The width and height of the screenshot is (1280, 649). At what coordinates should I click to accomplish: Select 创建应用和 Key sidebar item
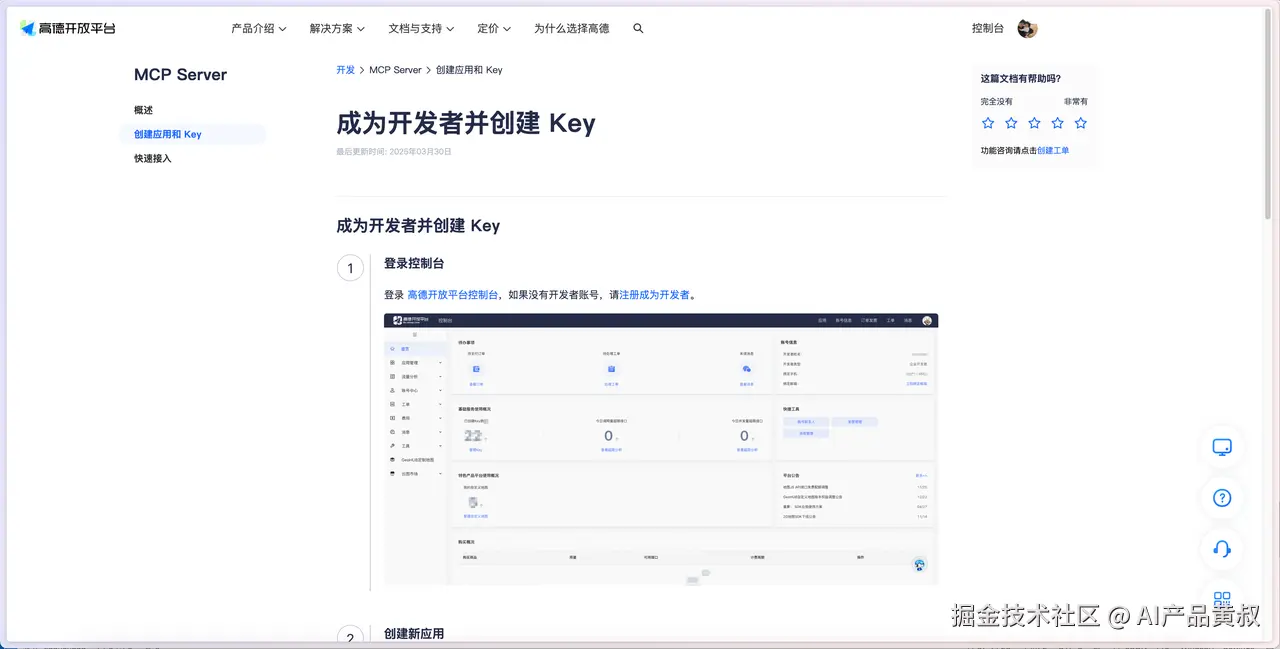pos(193,134)
